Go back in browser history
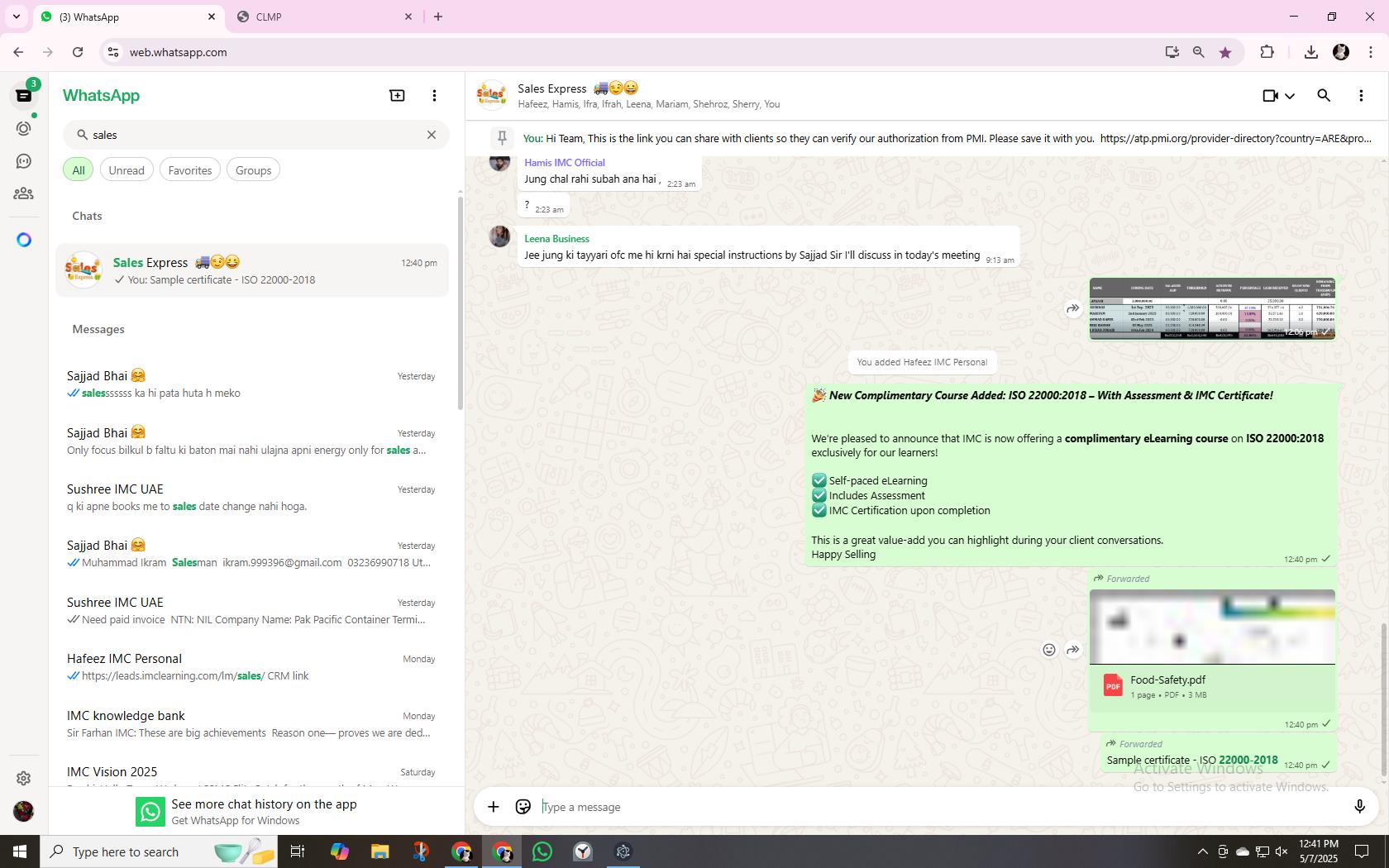 click(x=18, y=52)
